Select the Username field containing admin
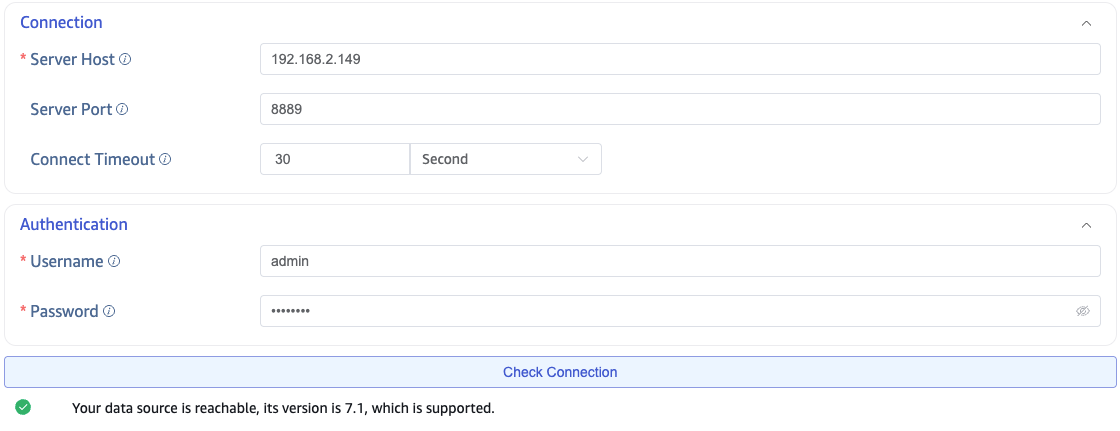The image size is (1120, 431). [680, 261]
